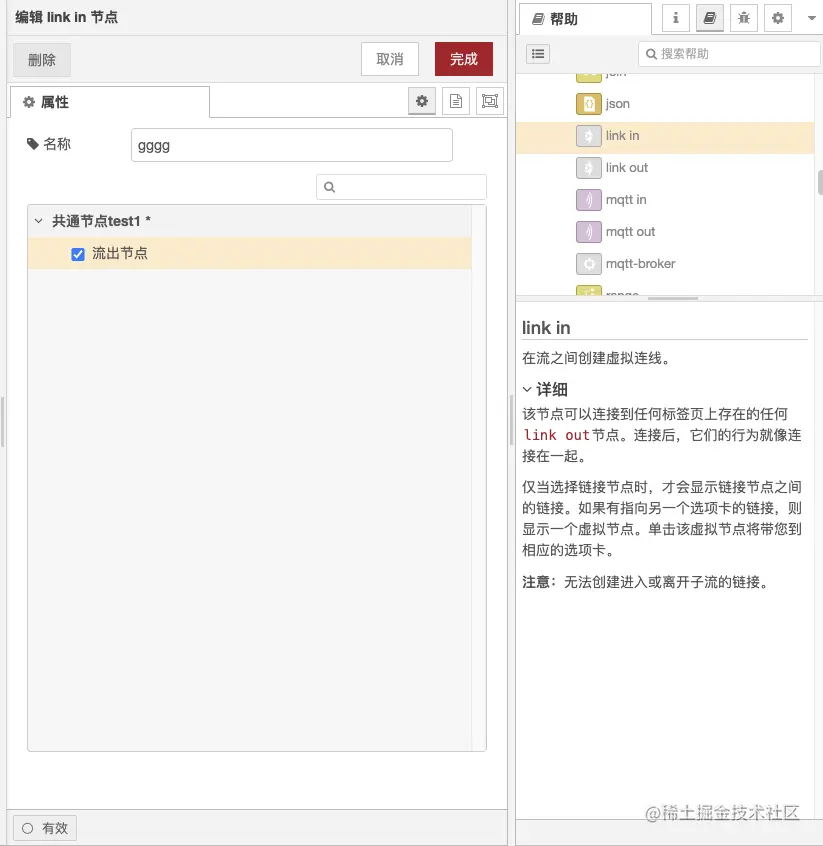Select the 属性 tab
Viewport: 823px width, 846px height.
click(x=110, y=102)
